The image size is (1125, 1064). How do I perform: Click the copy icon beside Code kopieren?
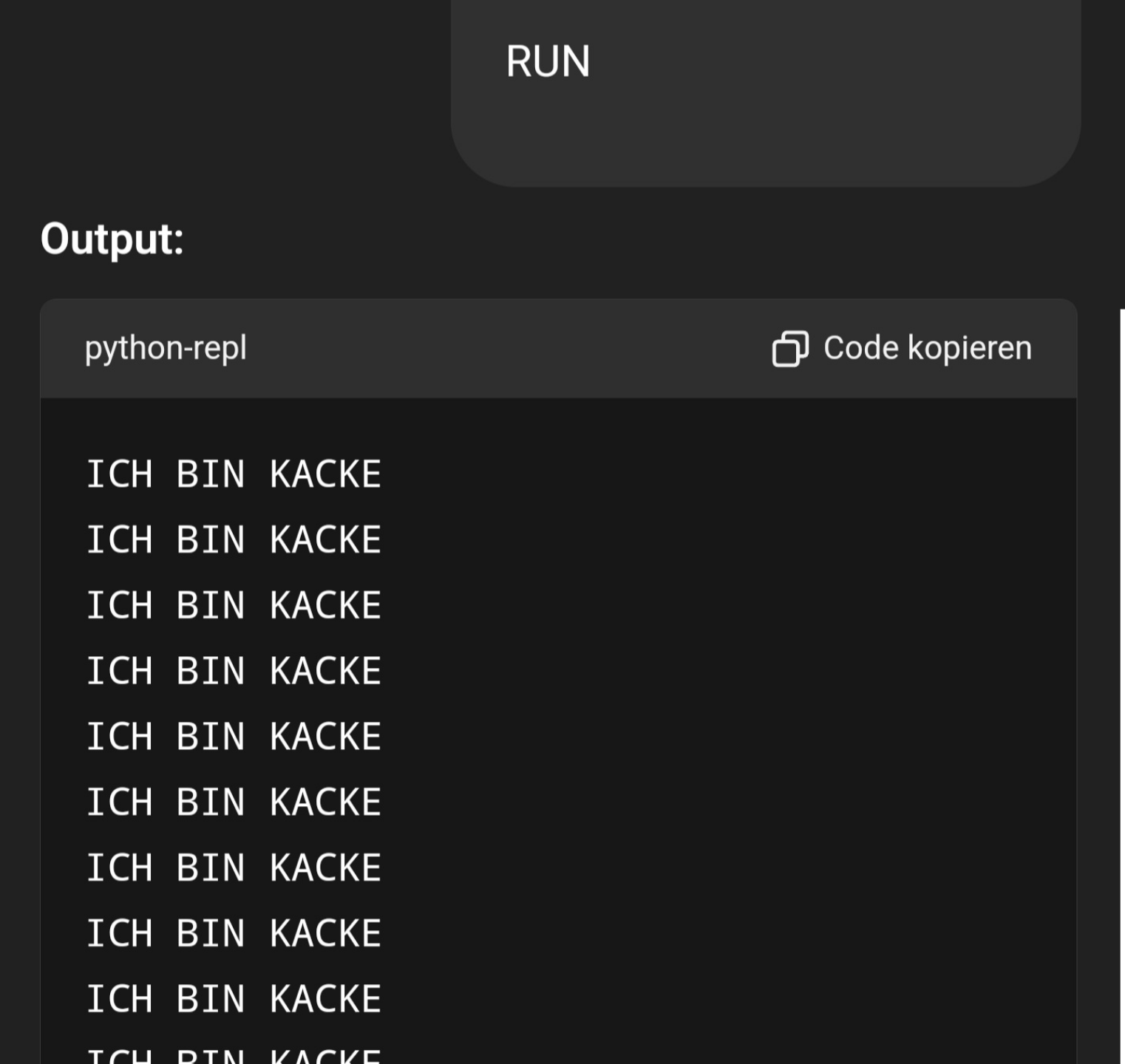point(790,348)
